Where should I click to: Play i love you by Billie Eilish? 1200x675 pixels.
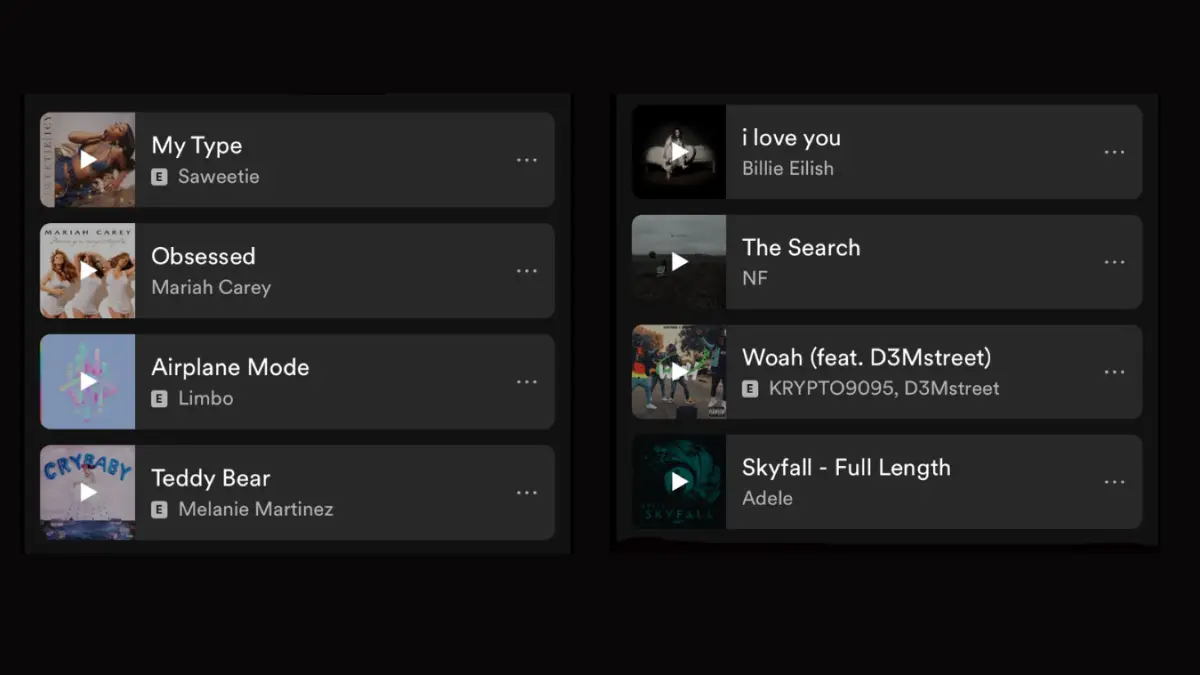coord(679,152)
